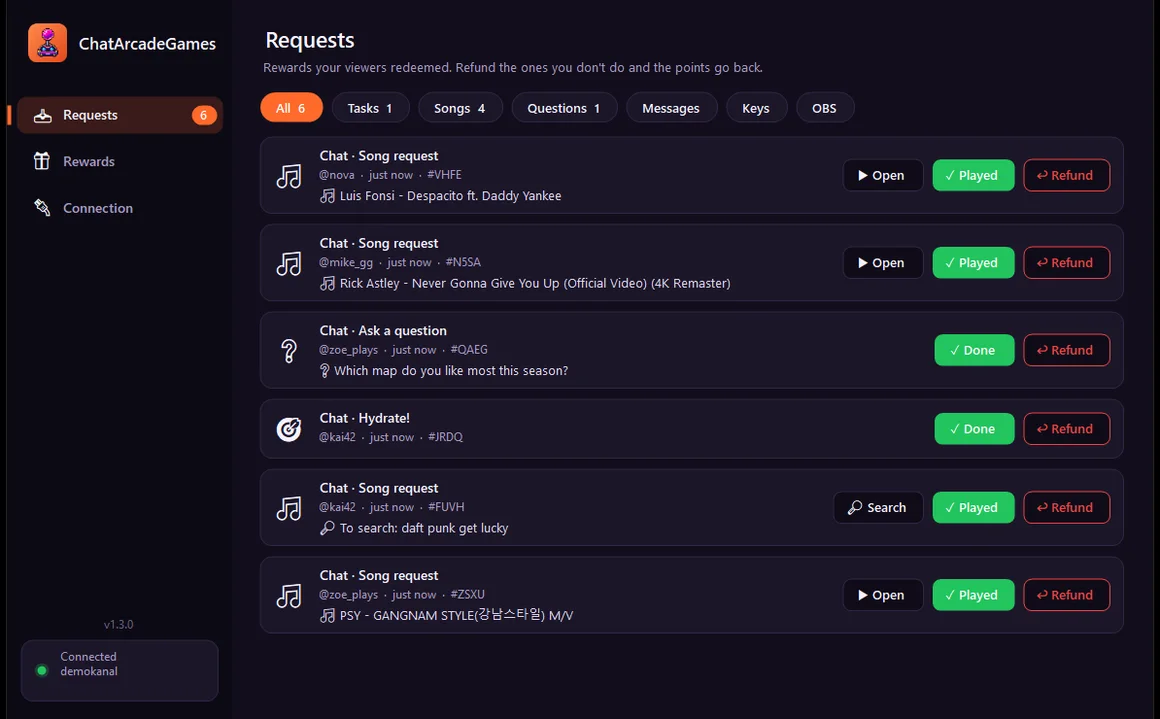Switch to the Songs tab

(x=460, y=108)
